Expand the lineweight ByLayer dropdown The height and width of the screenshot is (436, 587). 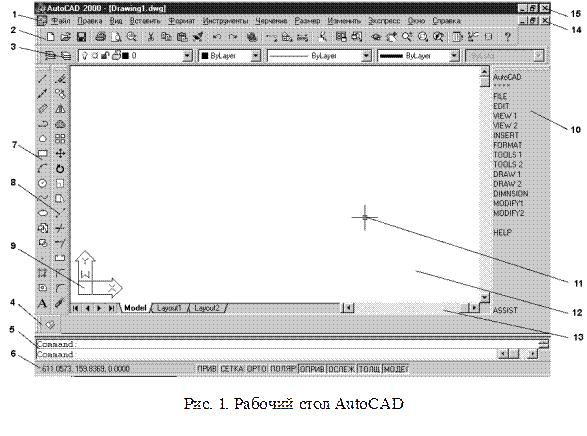coord(454,56)
